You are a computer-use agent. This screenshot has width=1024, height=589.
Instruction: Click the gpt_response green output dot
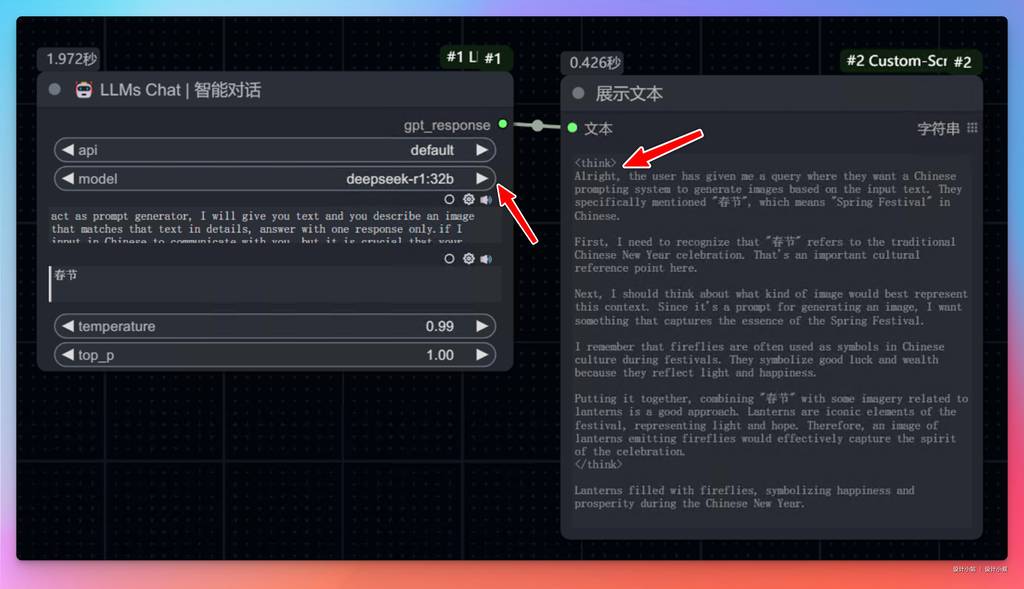(503, 125)
